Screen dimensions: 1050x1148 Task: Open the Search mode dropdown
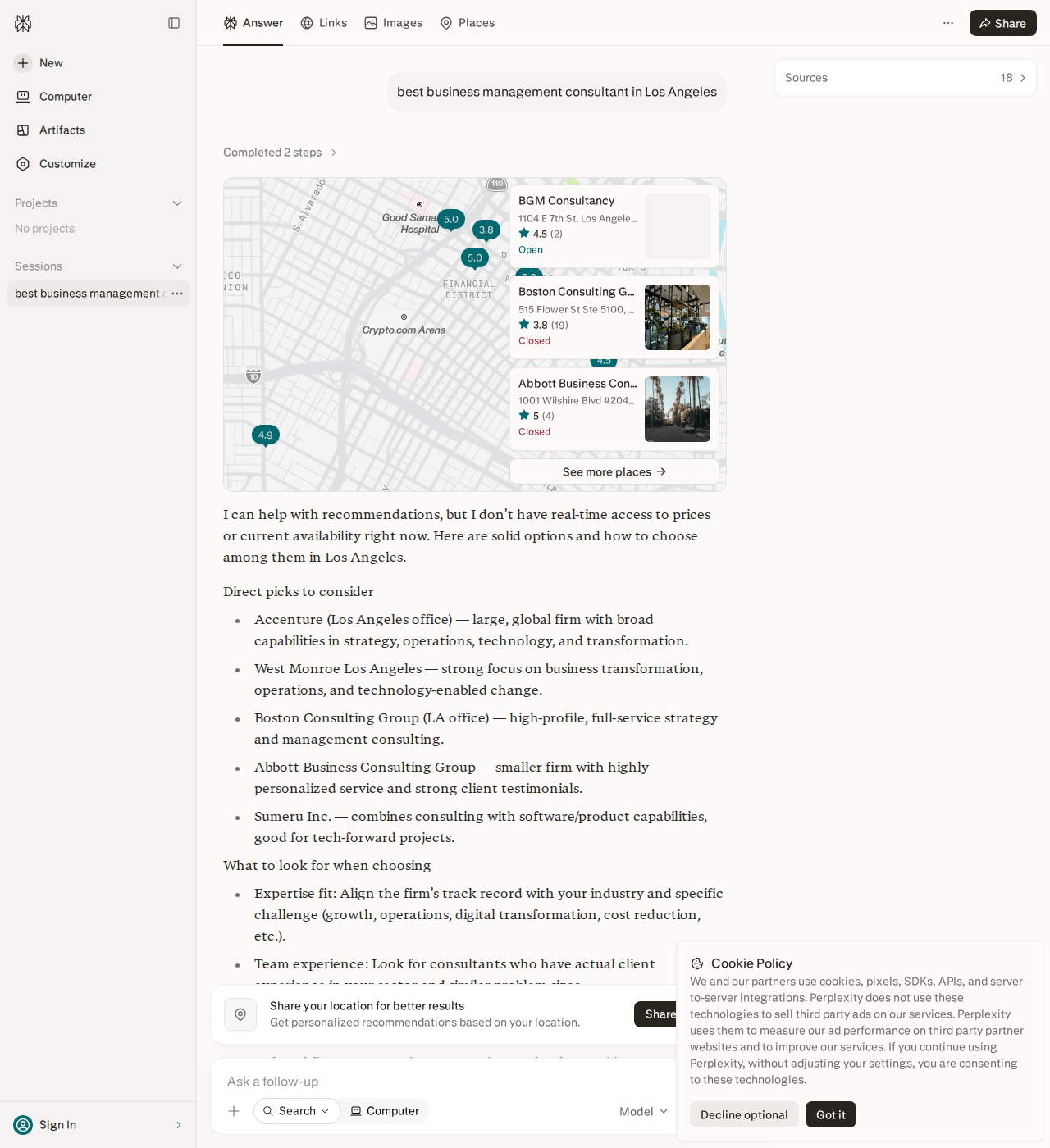(x=296, y=1111)
